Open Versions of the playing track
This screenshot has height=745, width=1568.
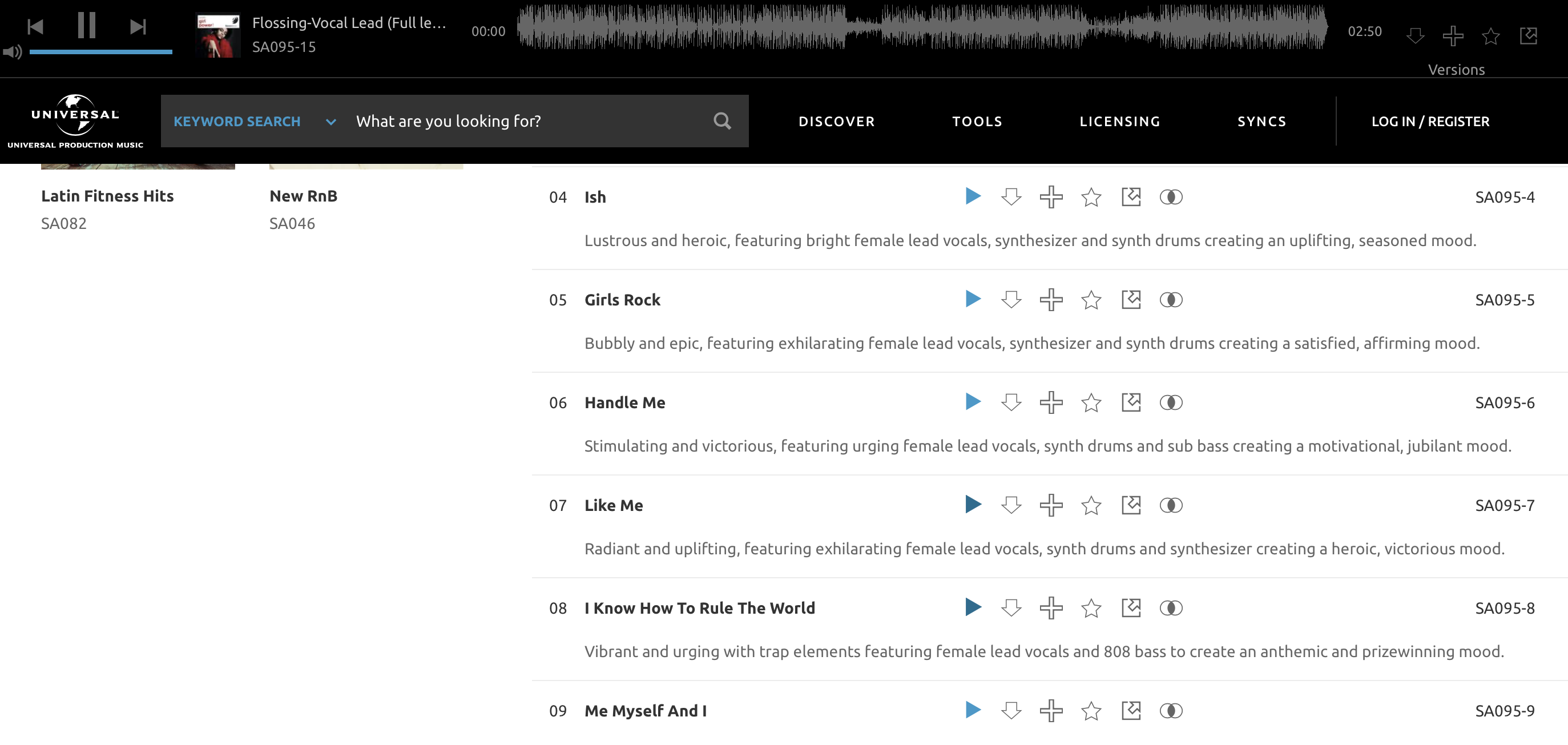click(x=1456, y=70)
